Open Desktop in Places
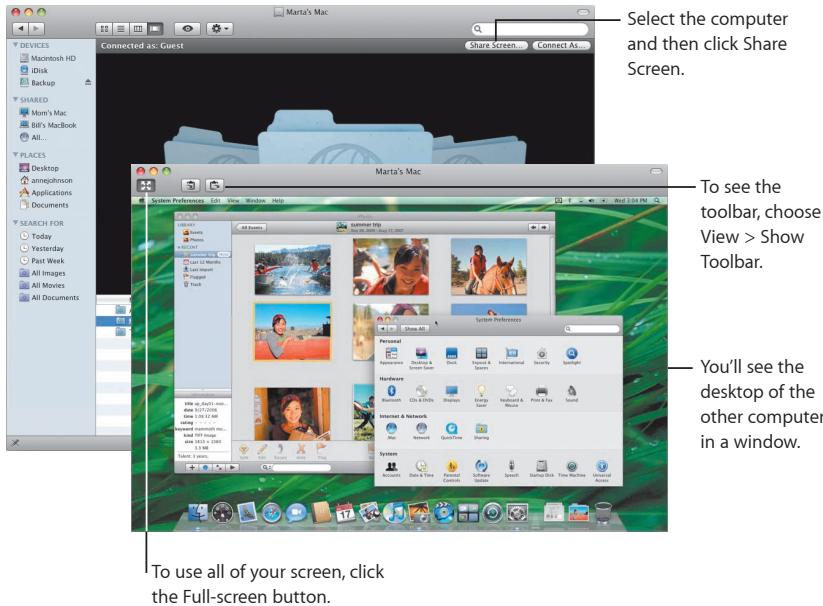Viewport: 823px width, 606px height. (39, 168)
